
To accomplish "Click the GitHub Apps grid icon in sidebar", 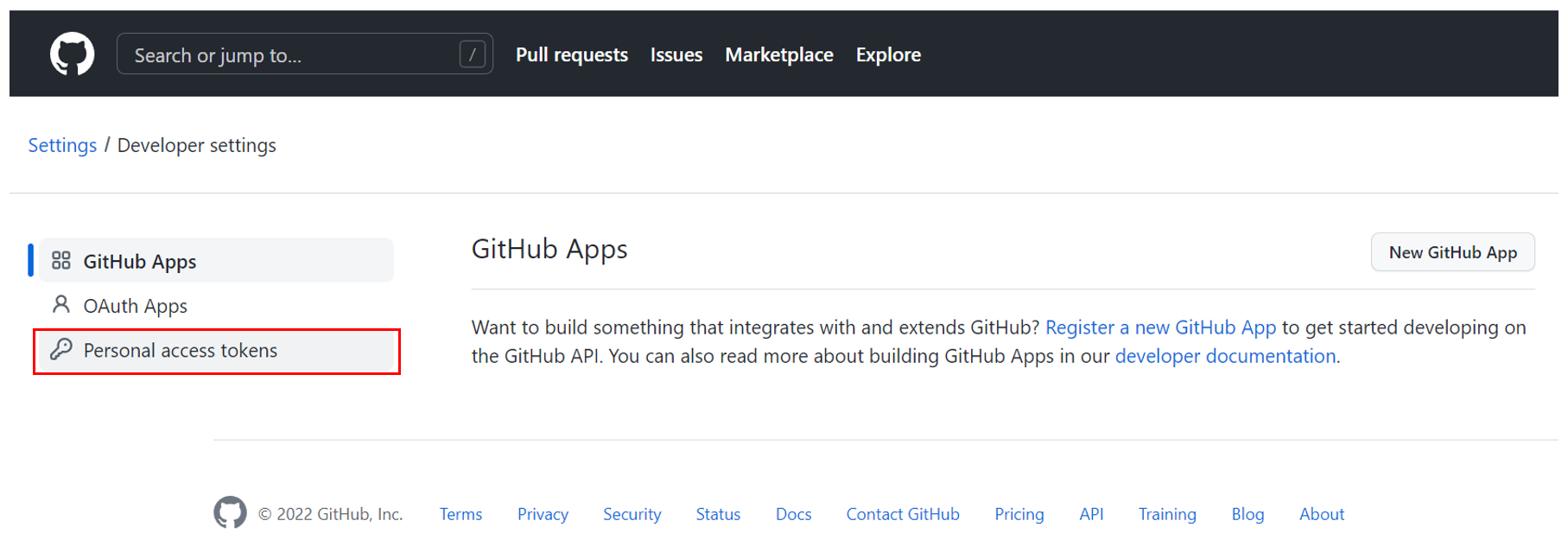I will tap(60, 260).
